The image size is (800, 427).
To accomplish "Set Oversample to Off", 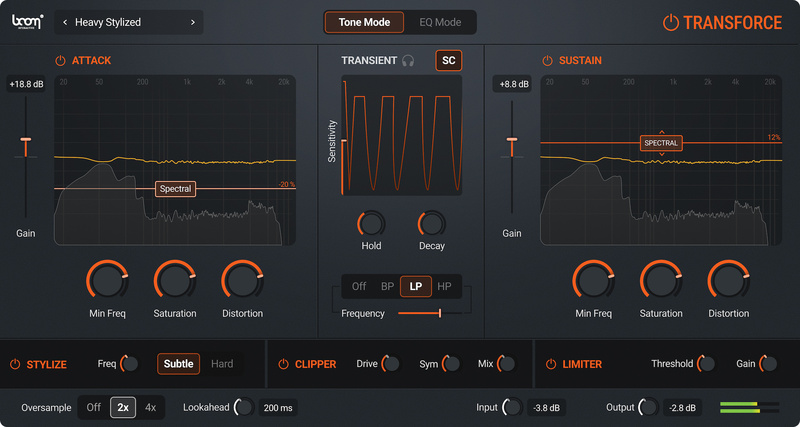I will (x=94, y=408).
